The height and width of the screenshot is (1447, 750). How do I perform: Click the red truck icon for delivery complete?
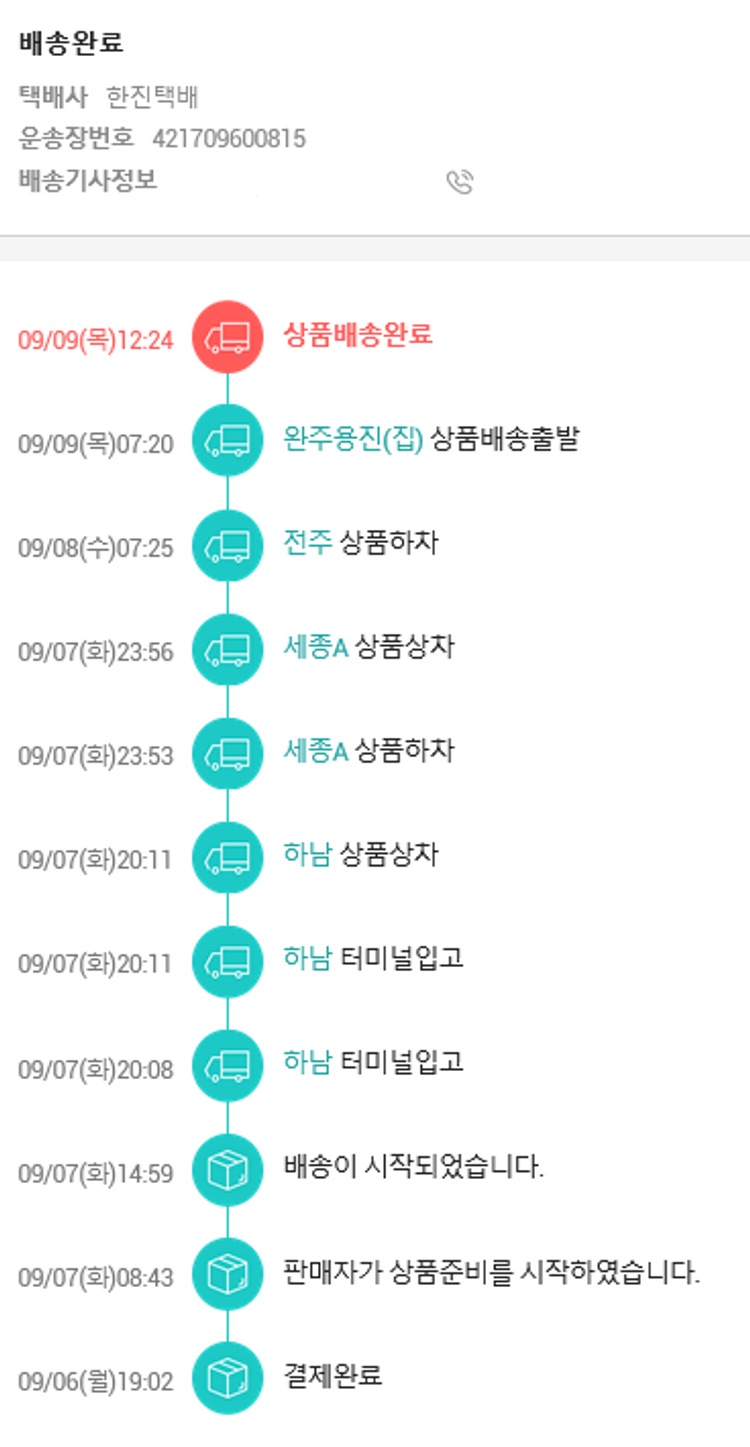(x=227, y=337)
